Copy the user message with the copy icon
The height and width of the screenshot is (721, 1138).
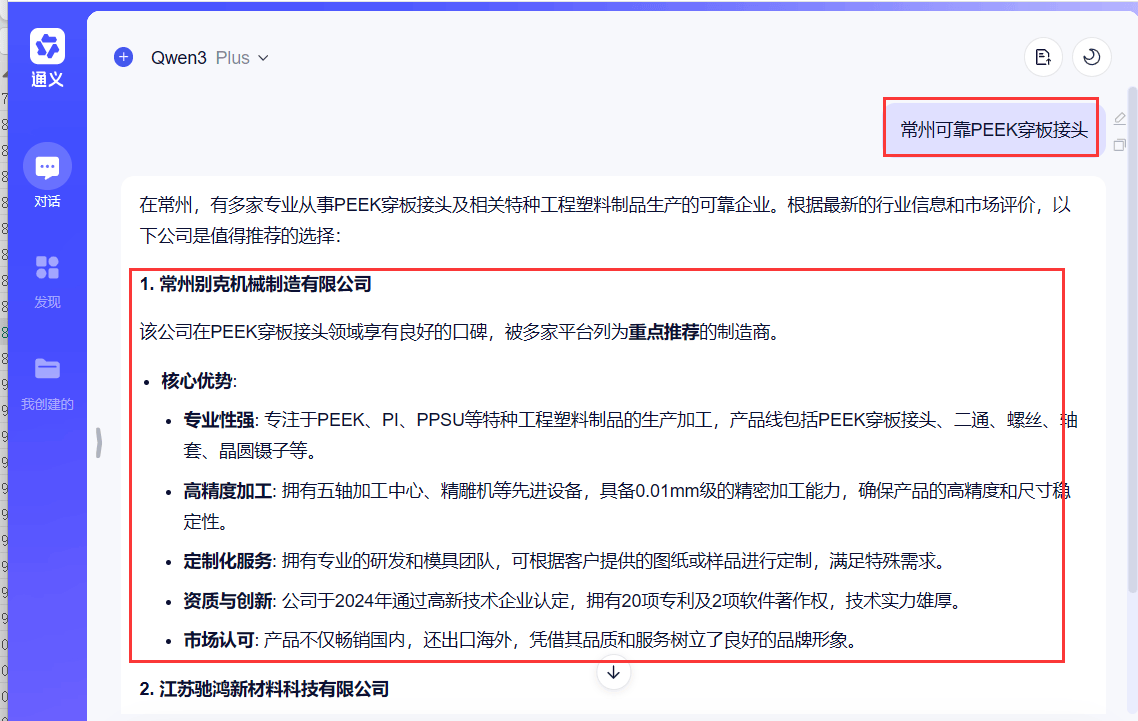coord(1119,145)
